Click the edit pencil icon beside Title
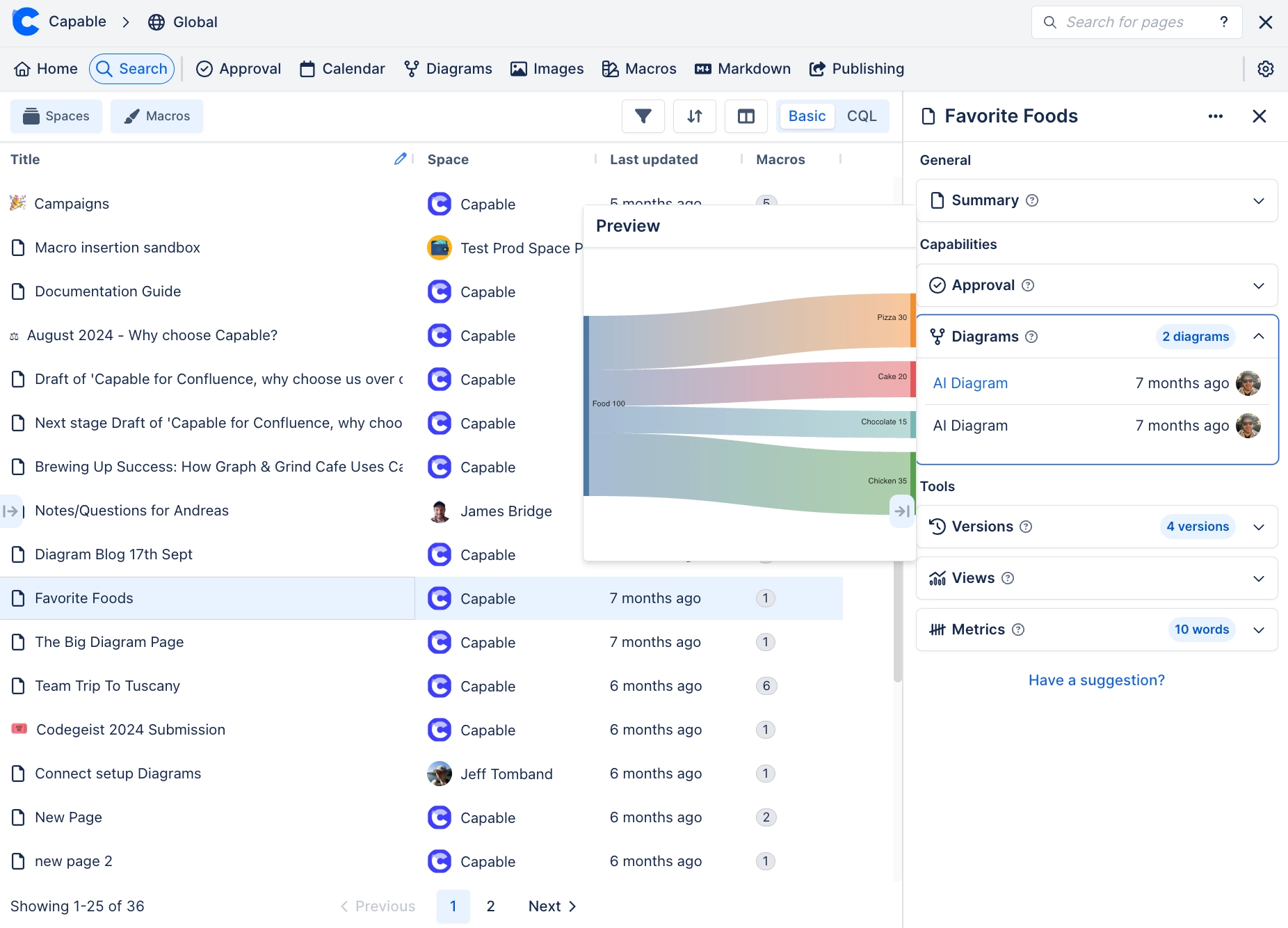Image resolution: width=1288 pixels, height=928 pixels. 400,159
